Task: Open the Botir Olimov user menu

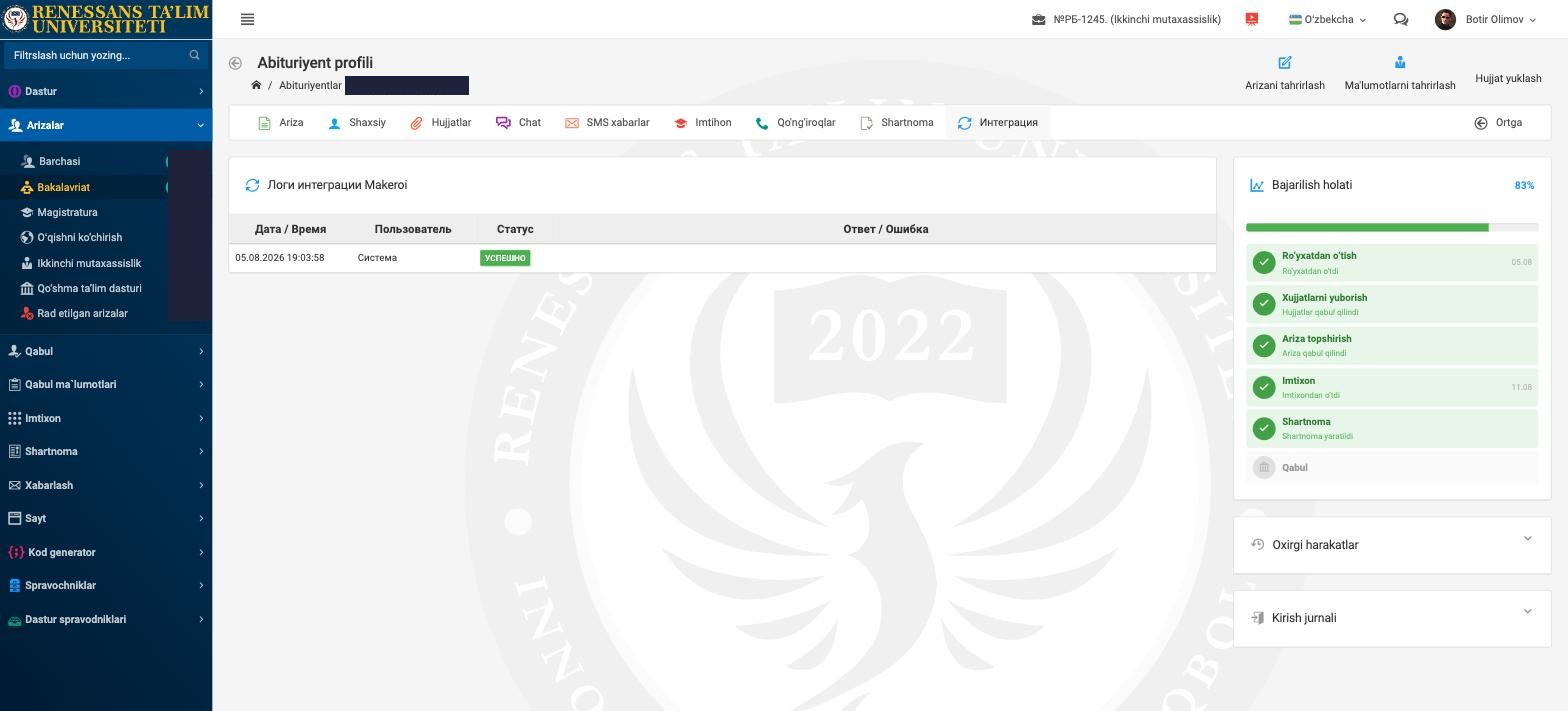Action: click(x=1485, y=19)
